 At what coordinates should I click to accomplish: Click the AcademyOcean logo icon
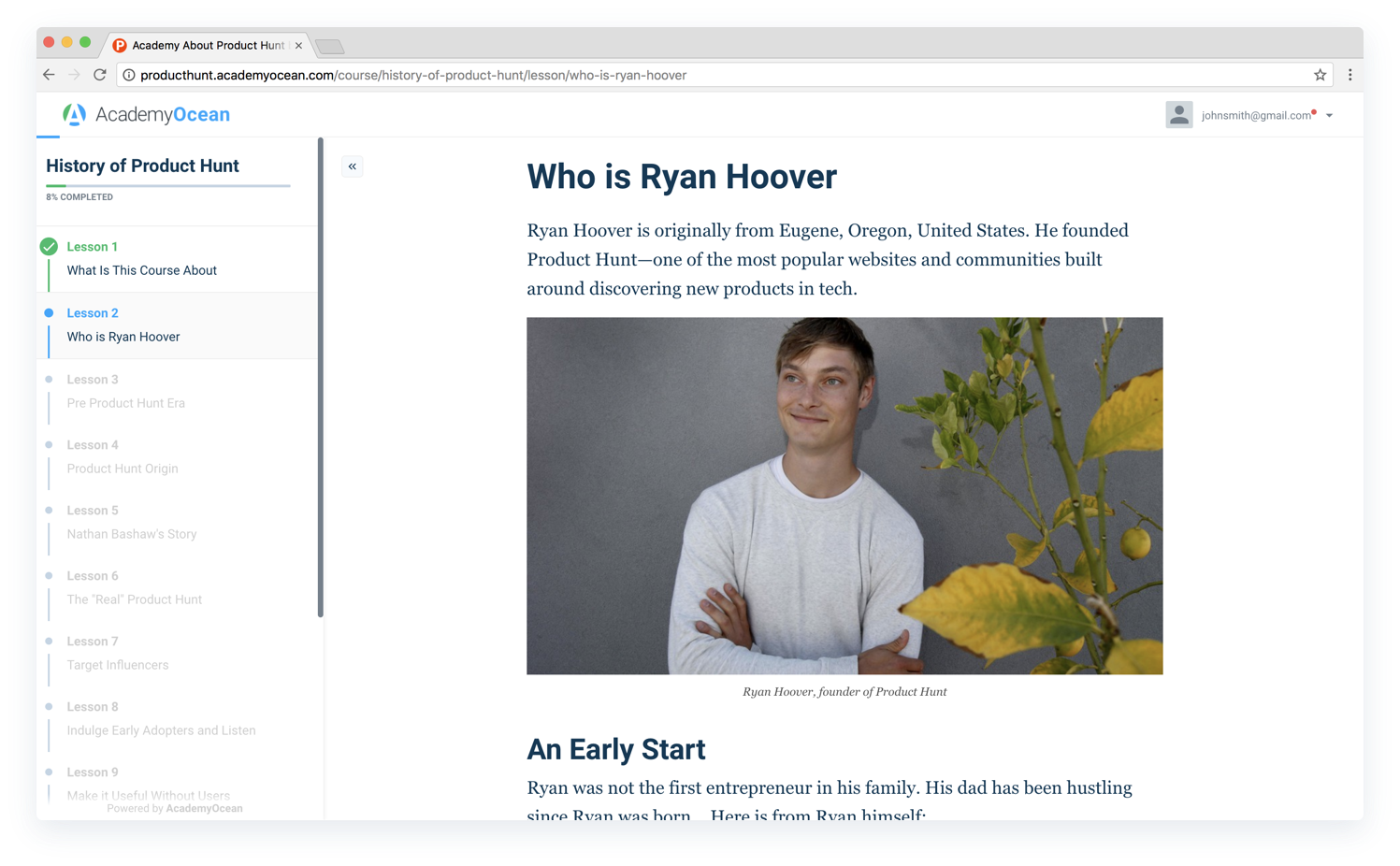74,114
